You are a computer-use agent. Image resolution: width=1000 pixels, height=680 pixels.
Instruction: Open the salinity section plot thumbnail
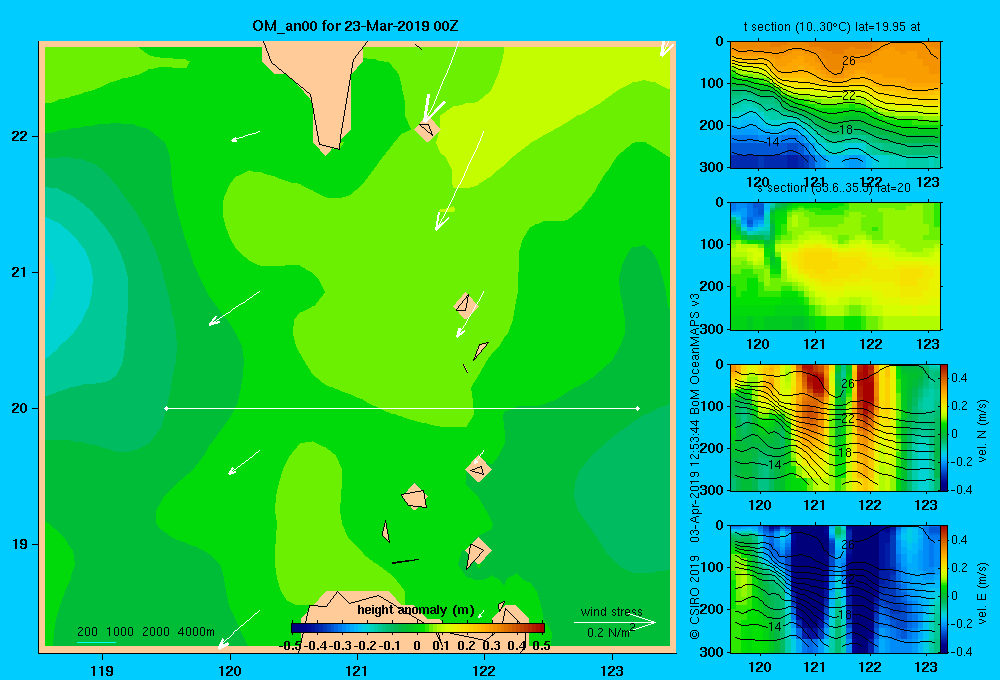[835, 266]
